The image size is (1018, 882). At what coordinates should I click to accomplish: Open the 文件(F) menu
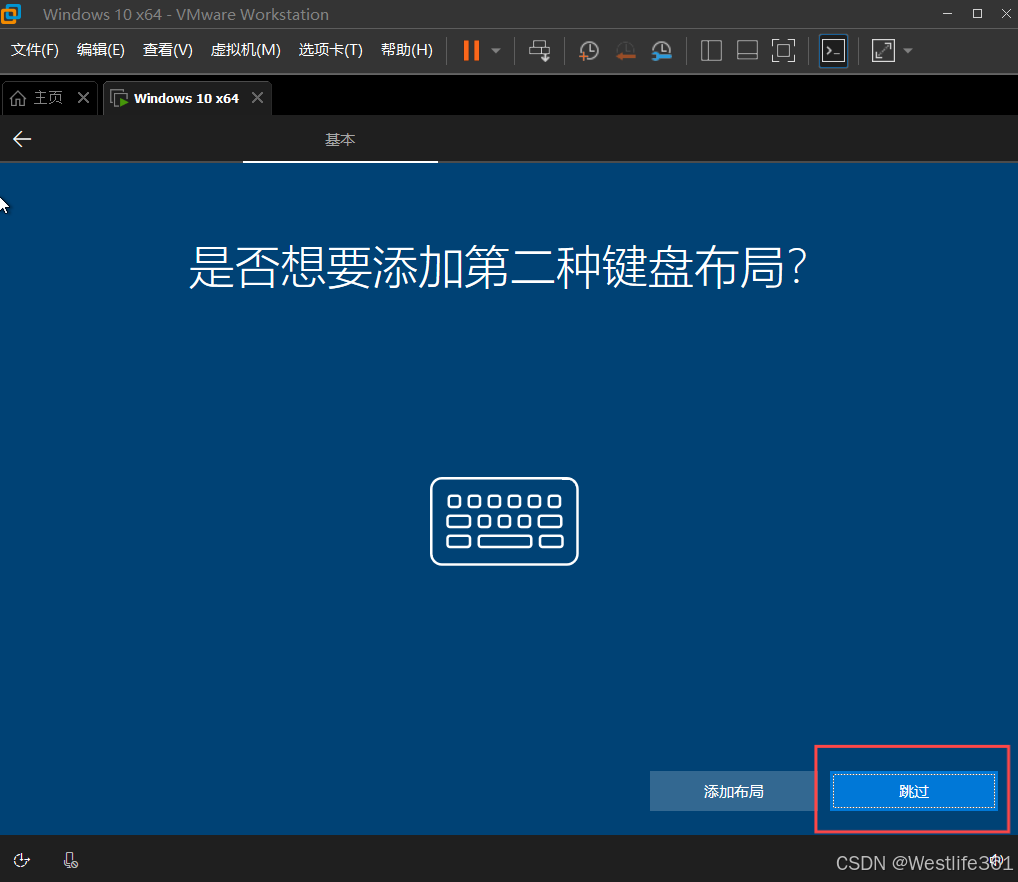(x=34, y=49)
